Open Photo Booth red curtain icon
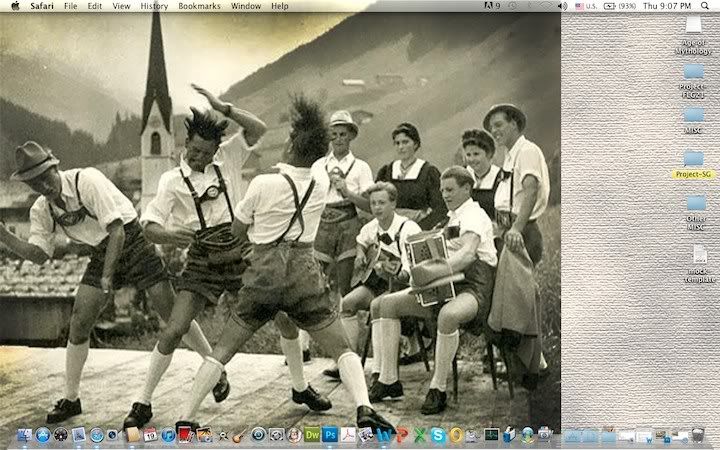 [x=185, y=433]
